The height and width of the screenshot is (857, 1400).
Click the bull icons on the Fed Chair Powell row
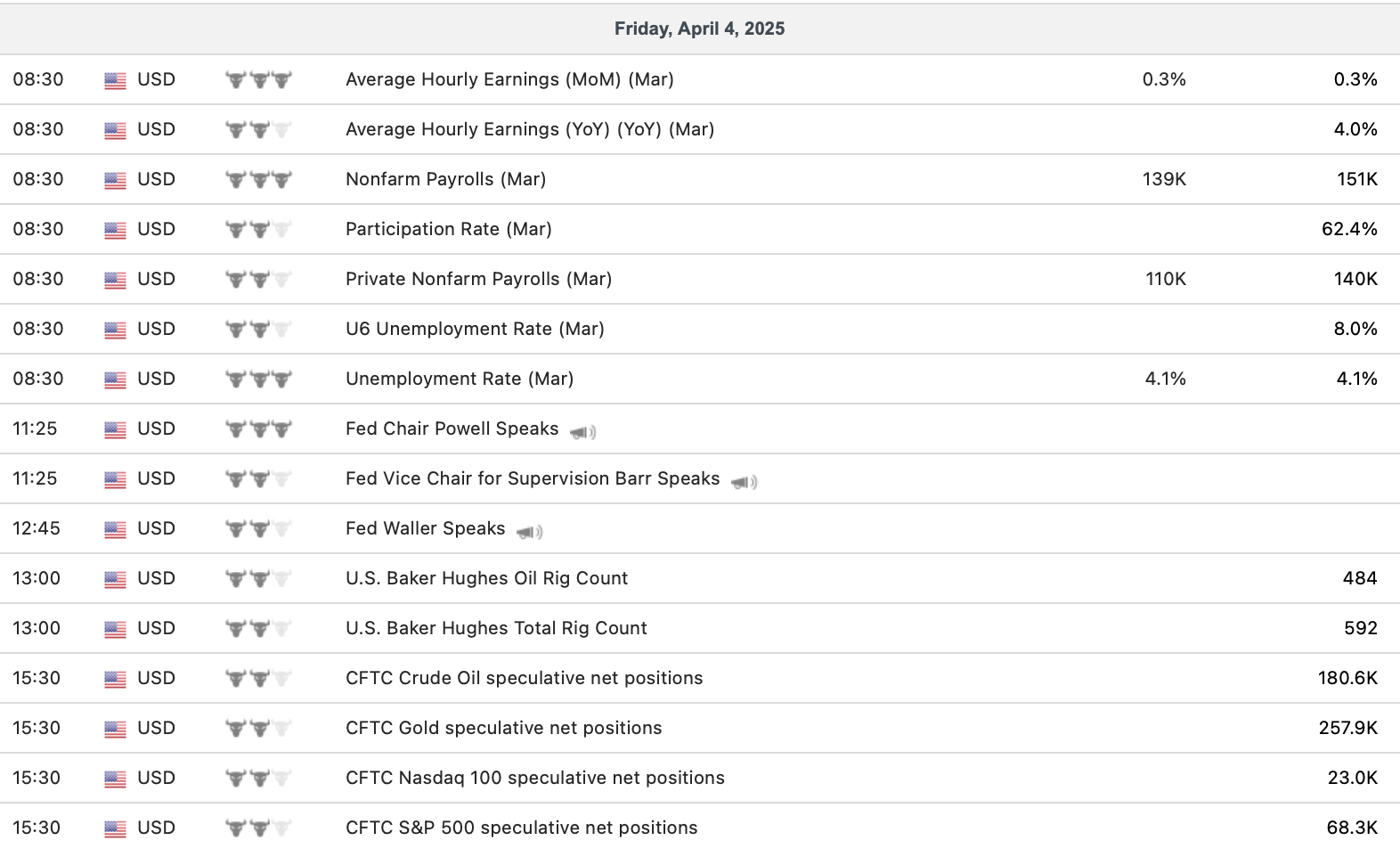tap(258, 429)
